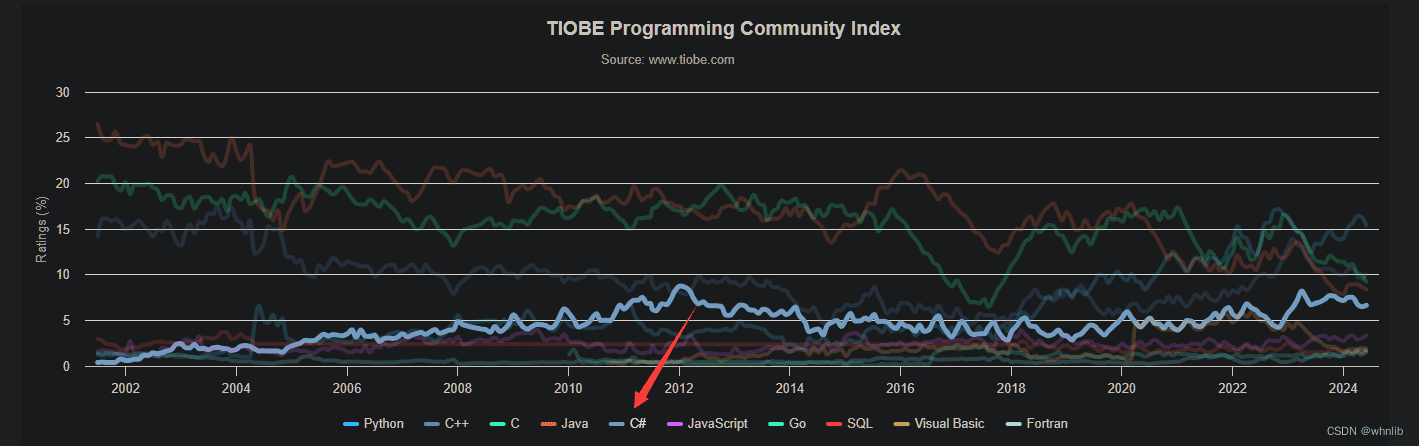
Task: Click the 2012 year label on the x-axis
Action: (x=679, y=388)
